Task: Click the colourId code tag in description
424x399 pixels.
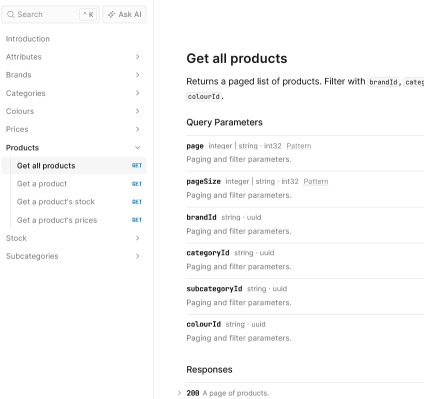Action: (204, 97)
